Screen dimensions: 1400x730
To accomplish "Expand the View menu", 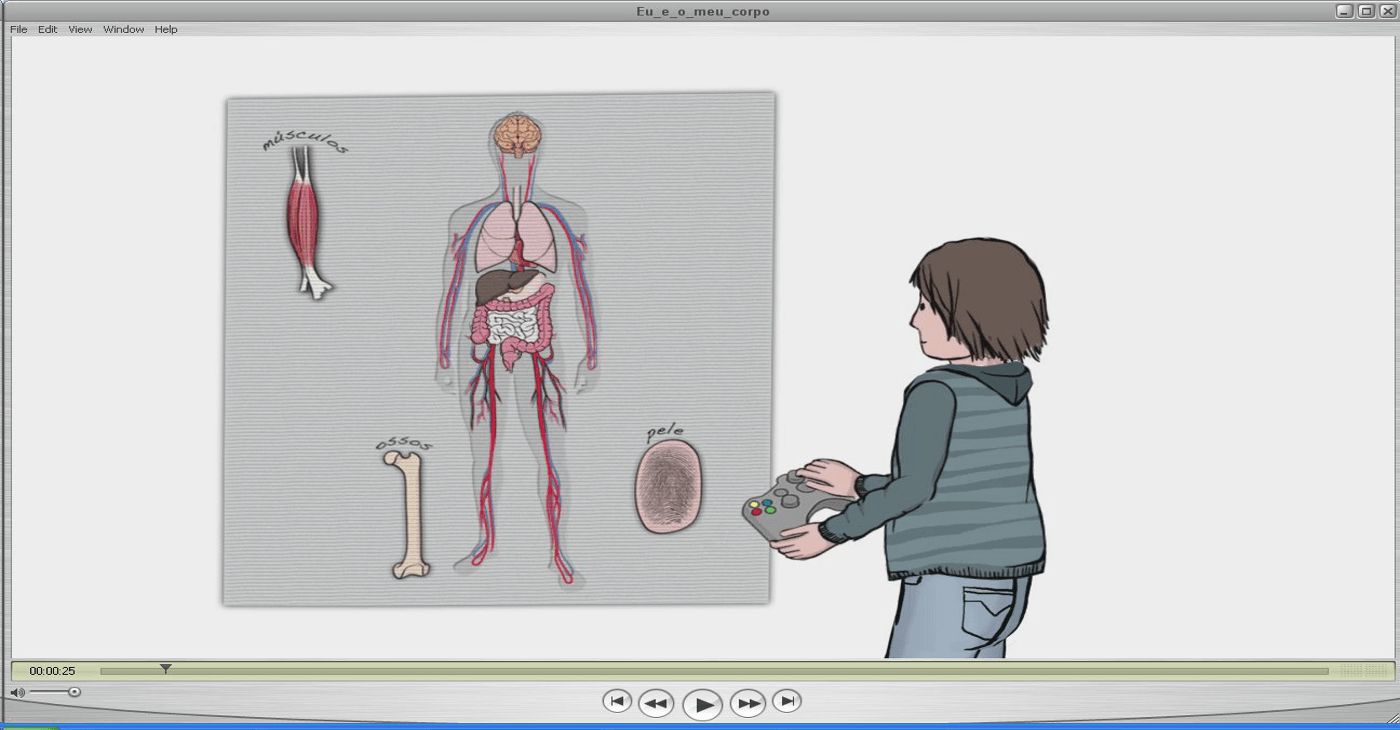I will 80,30.
